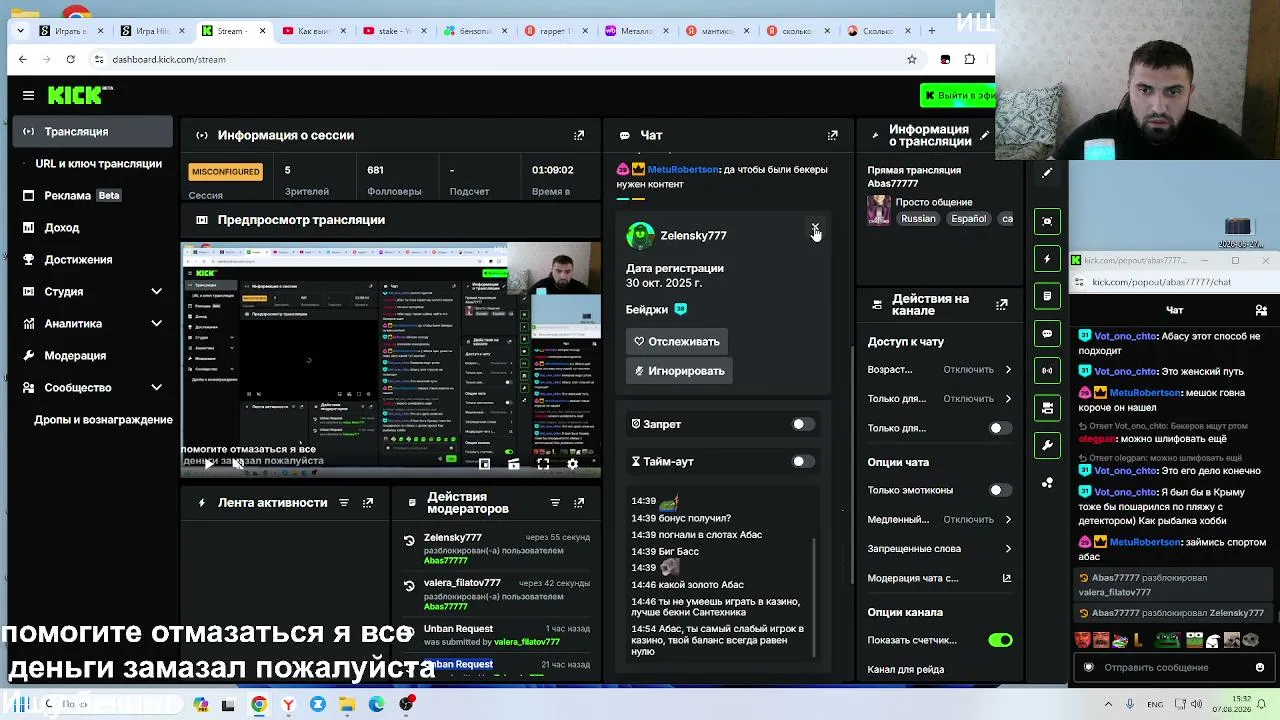Image resolution: width=1280 pixels, height=720 pixels.
Task: Reload the dashboard page
Action: tap(70, 59)
